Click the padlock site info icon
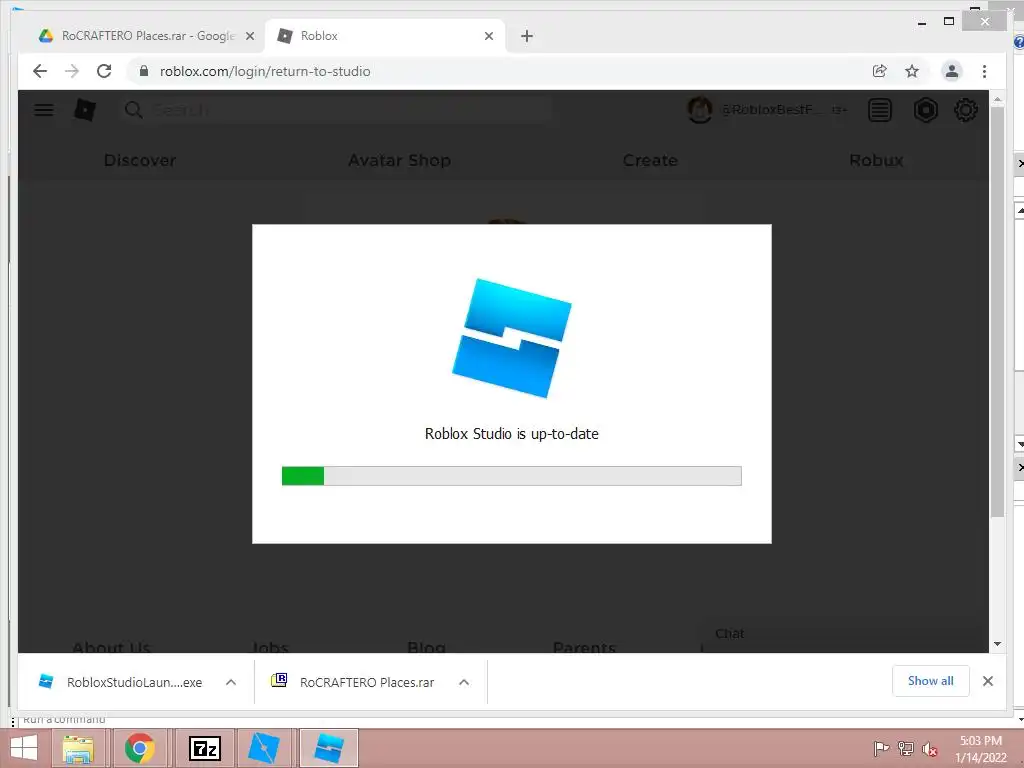1024x768 pixels. click(144, 71)
